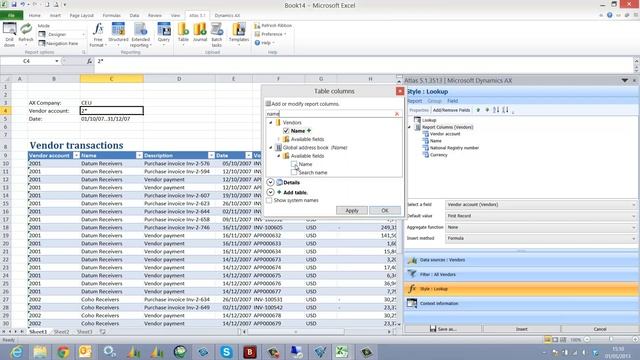Click the Insert button in Atlas pane
The image size is (640, 360).
pyautogui.click(x=521, y=329)
